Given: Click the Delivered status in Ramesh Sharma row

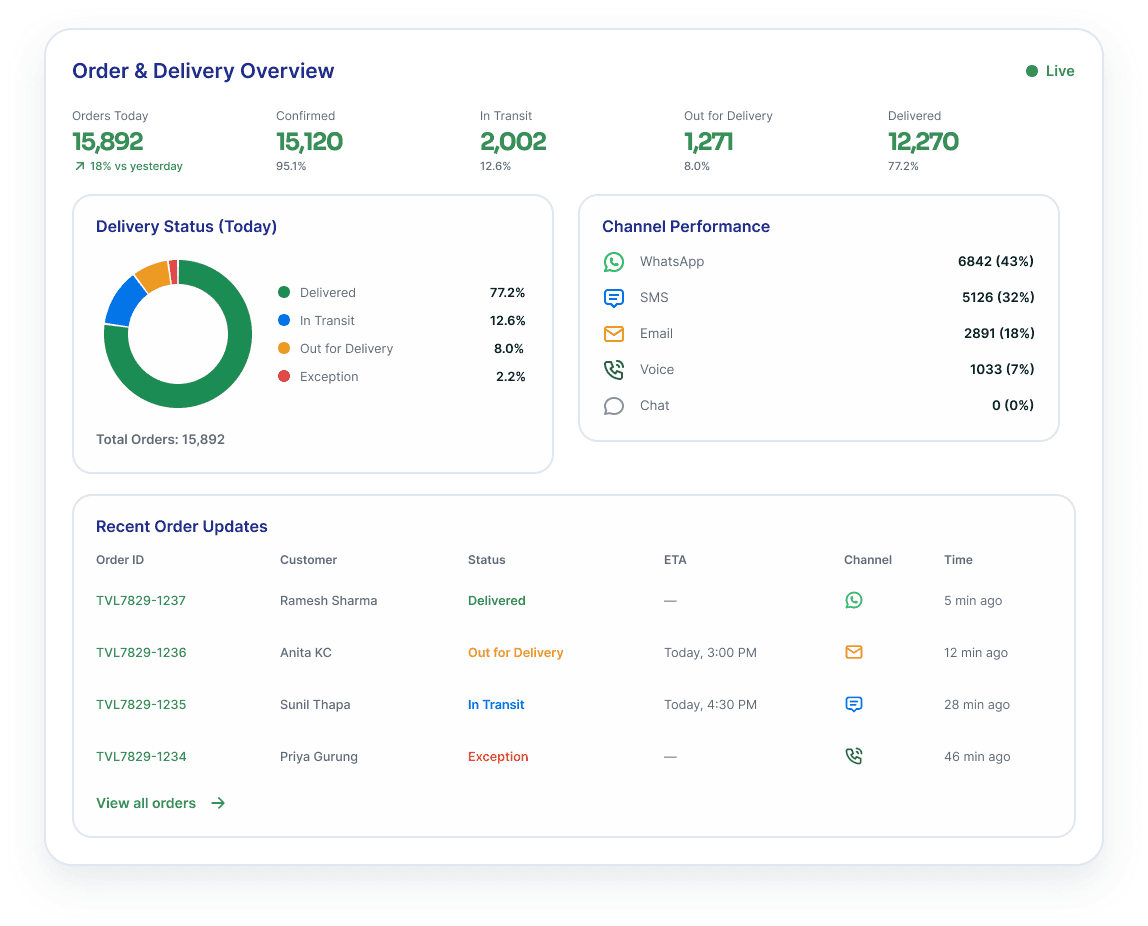Looking at the screenshot, I should click(496, 600).
